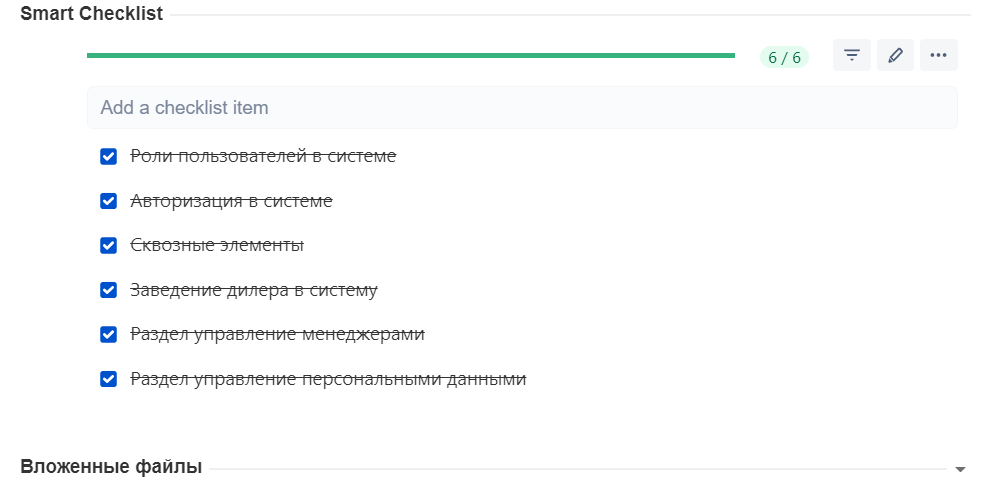Uncheck 'Авторизация в системе' checkbox
Screen dimensions: 987x485
(x=109, y=201)
